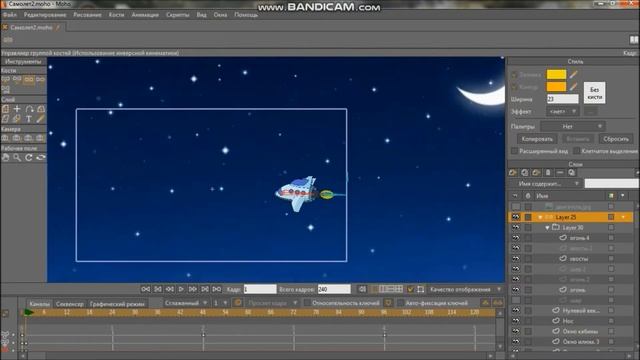Toggle Авто-фиксация ключей checkbox
640x360 pixels.
400,303
